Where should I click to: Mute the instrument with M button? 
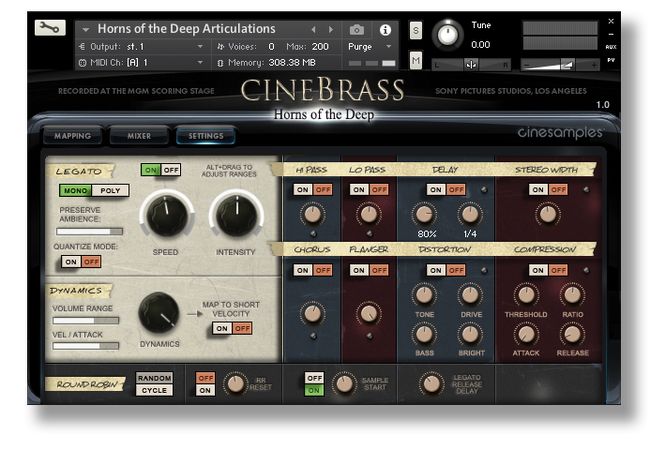point(416,61)
